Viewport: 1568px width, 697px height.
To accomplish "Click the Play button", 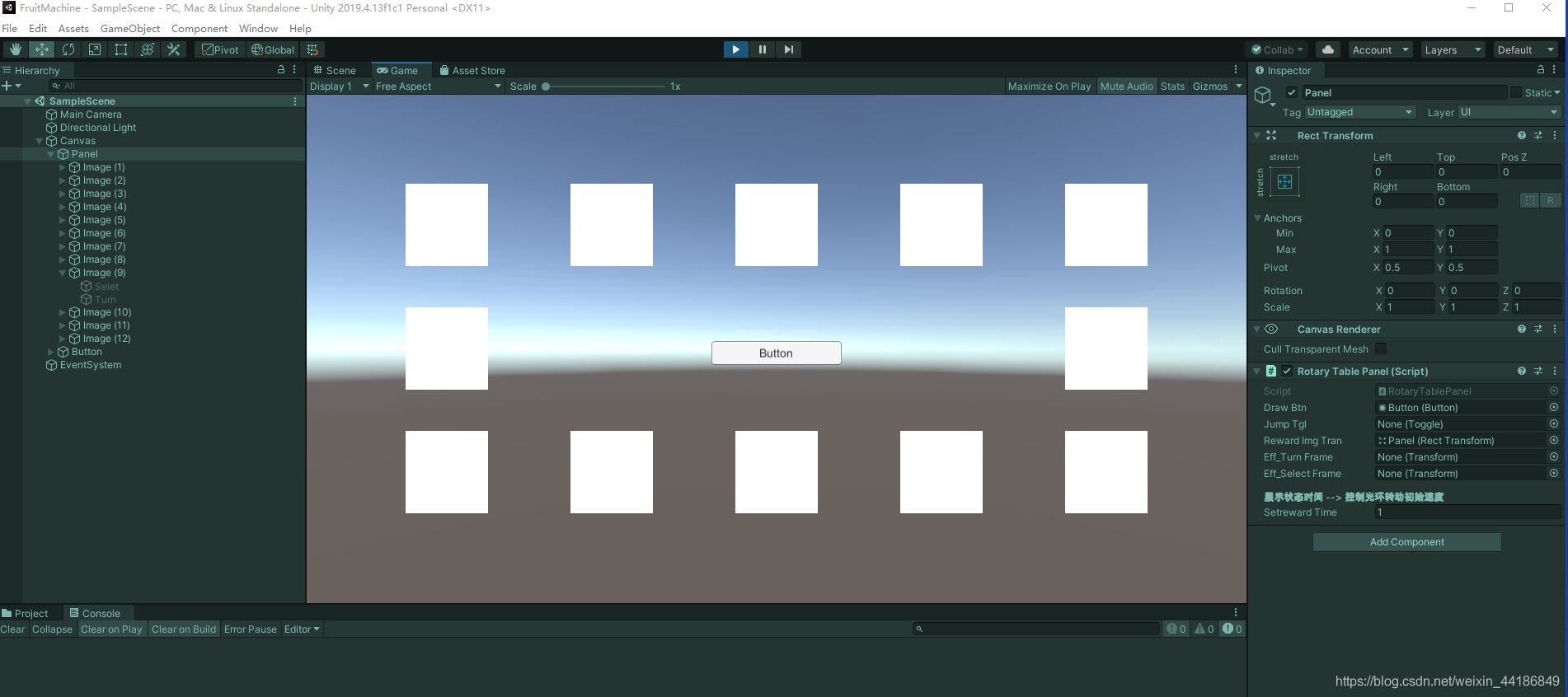I will pyautogui.click(x=735, y=49).
